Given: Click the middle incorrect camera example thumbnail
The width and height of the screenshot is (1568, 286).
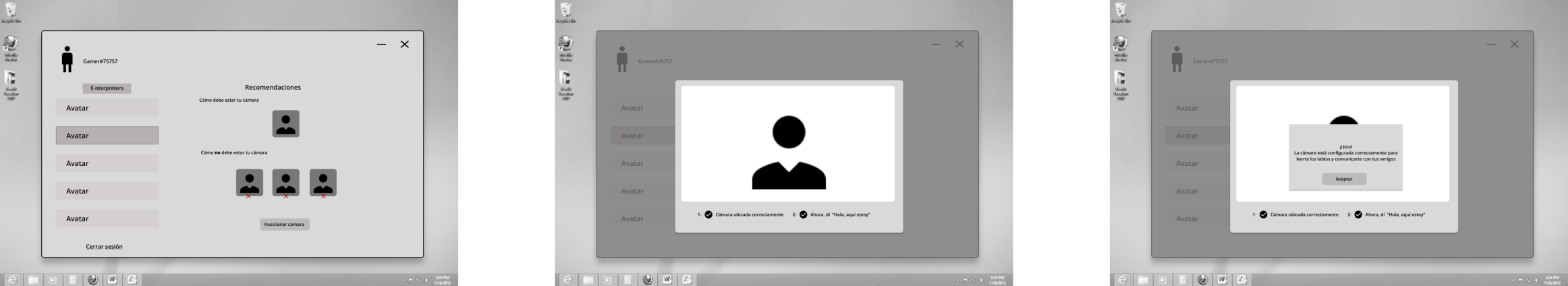Looking at the screenshot, I should click(286, 183).
